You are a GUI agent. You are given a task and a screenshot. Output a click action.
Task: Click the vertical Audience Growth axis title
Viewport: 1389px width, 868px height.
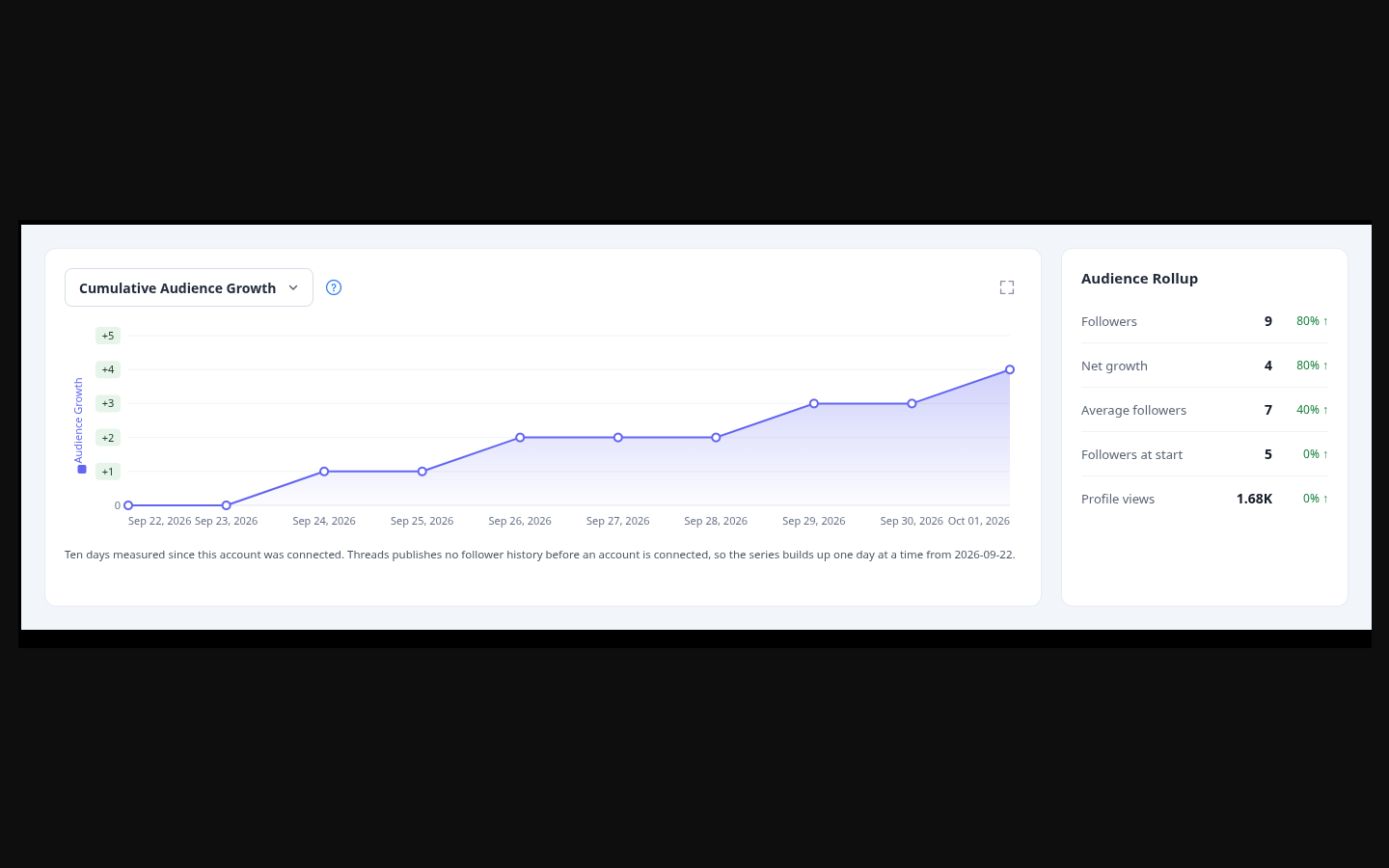pyautogui.click(x=79, y=420)
